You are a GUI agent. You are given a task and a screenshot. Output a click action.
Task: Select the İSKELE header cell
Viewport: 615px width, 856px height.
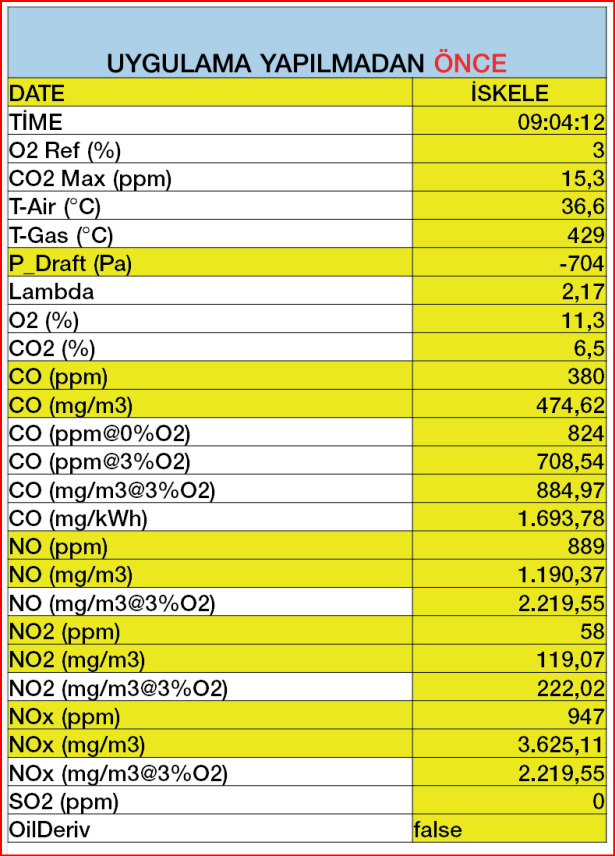[509, 92]
